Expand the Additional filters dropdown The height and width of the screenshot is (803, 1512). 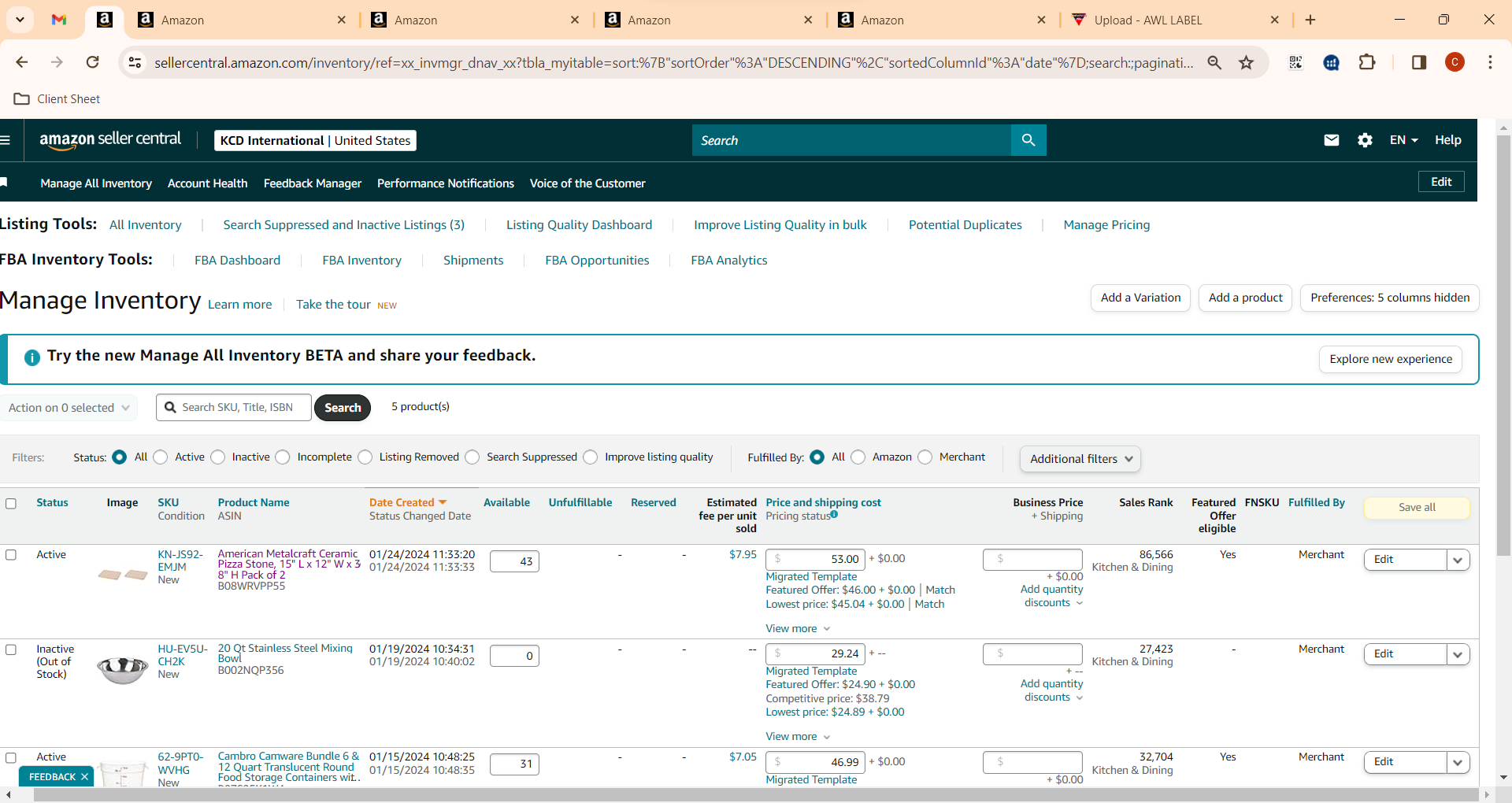(1080, 459)
